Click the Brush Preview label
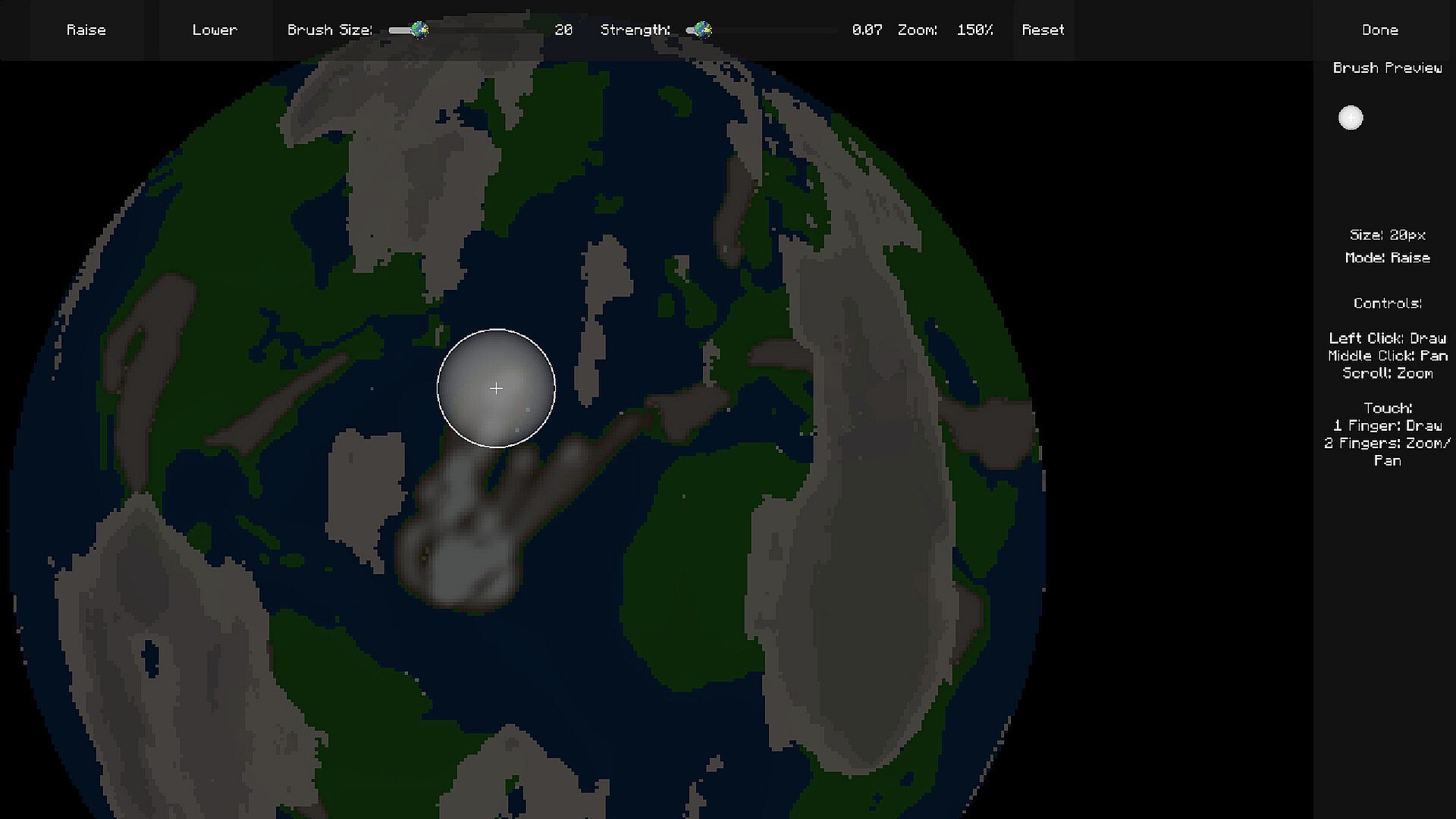This screenshot has height=819, width=1456. click(1387, 67)
